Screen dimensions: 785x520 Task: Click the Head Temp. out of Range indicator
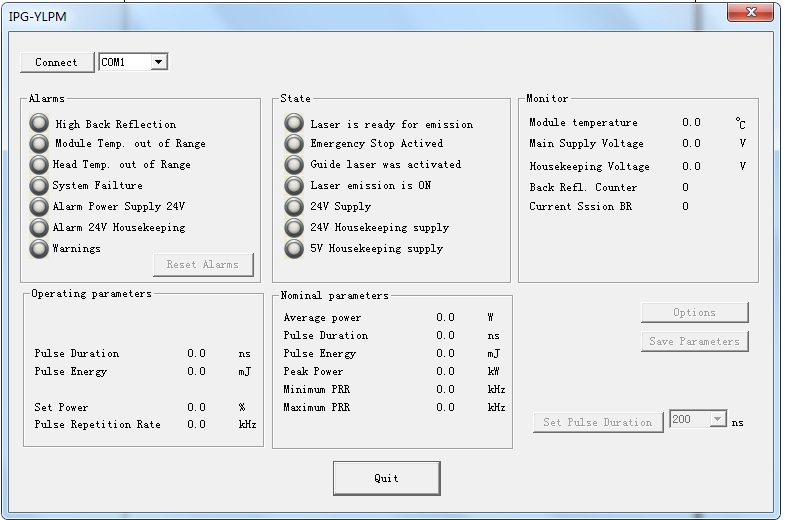coord(39,165)
